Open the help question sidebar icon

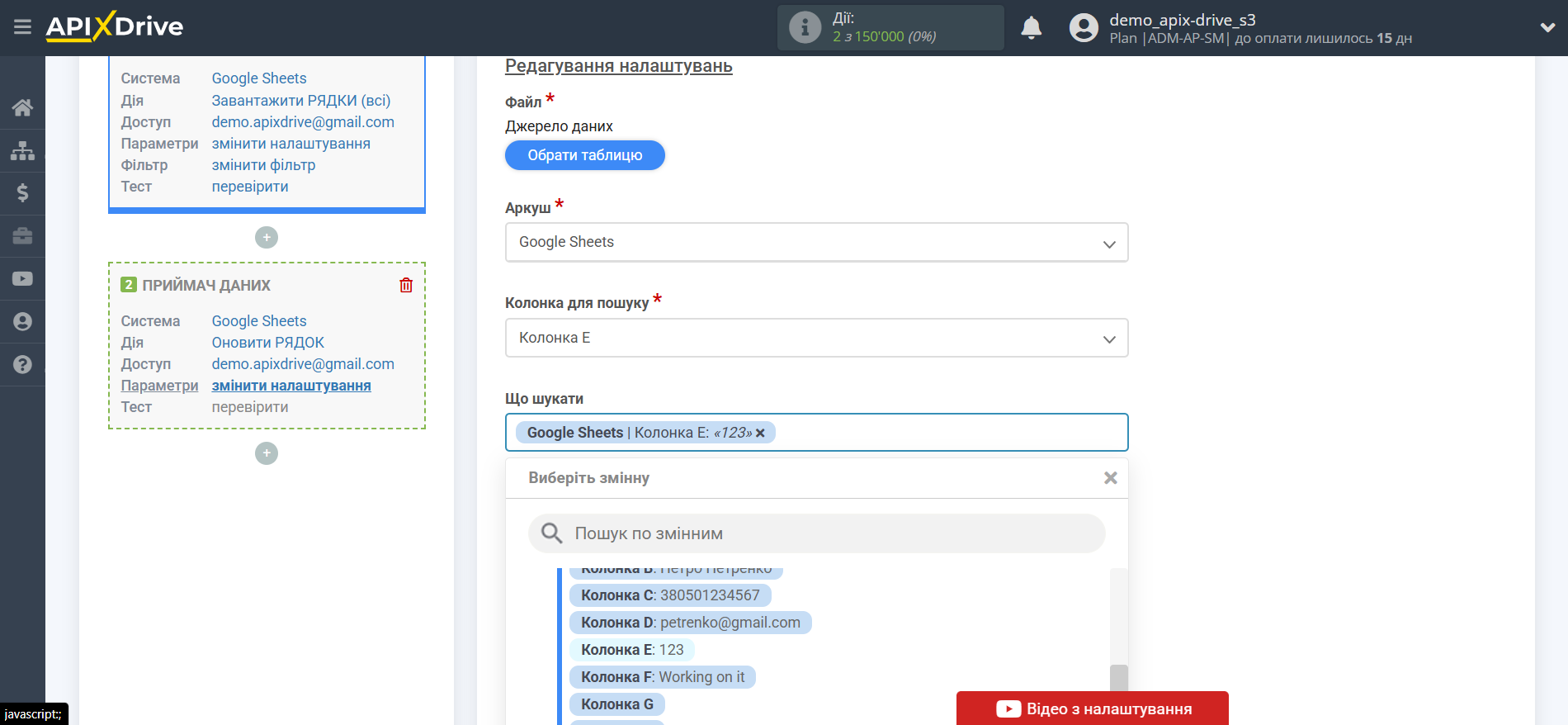tap(22, 364)
